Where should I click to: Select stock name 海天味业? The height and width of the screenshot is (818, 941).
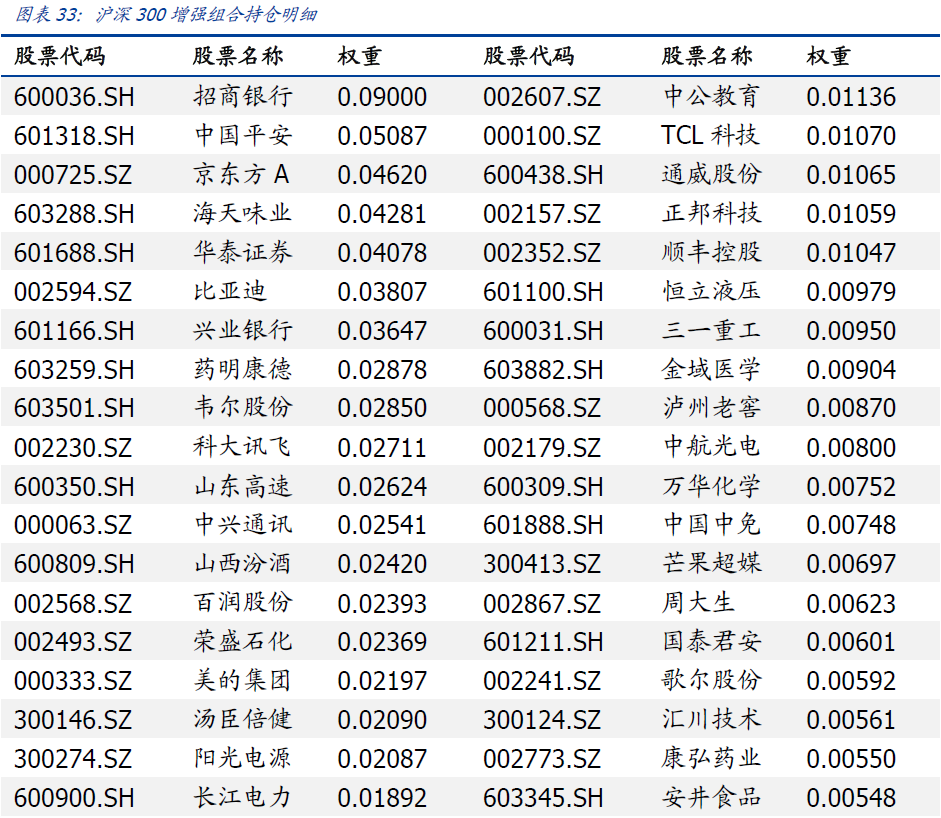point(243,213)
